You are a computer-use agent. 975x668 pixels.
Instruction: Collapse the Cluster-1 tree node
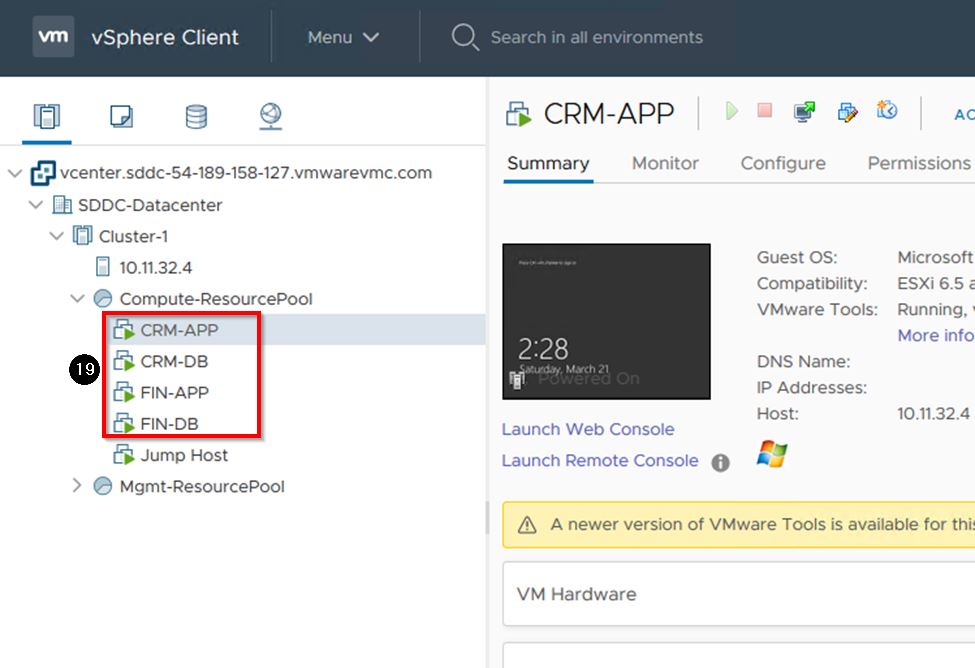tap(57, 237)
